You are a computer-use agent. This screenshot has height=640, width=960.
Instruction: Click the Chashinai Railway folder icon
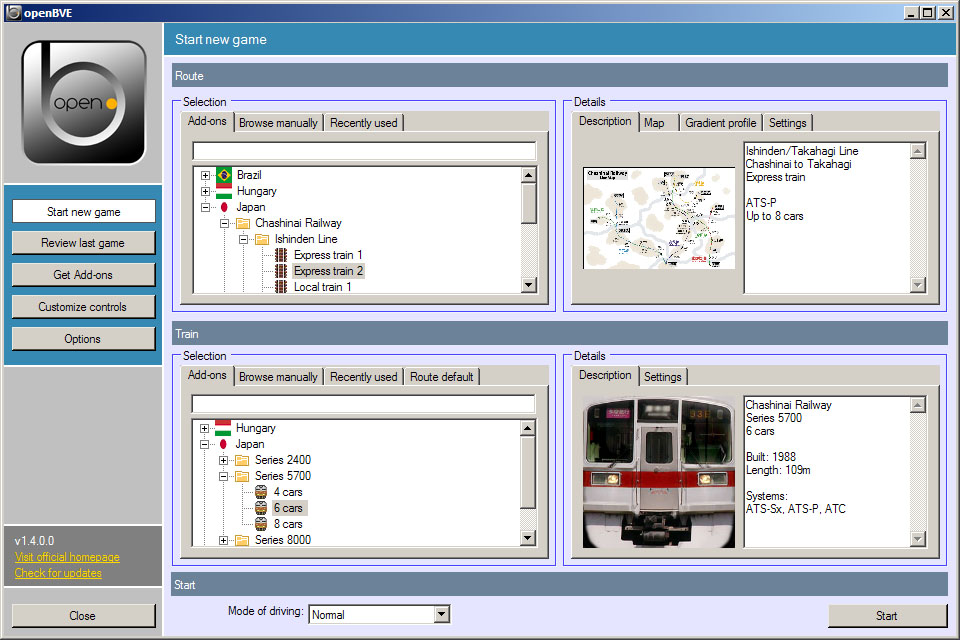[x=243, y=223]
